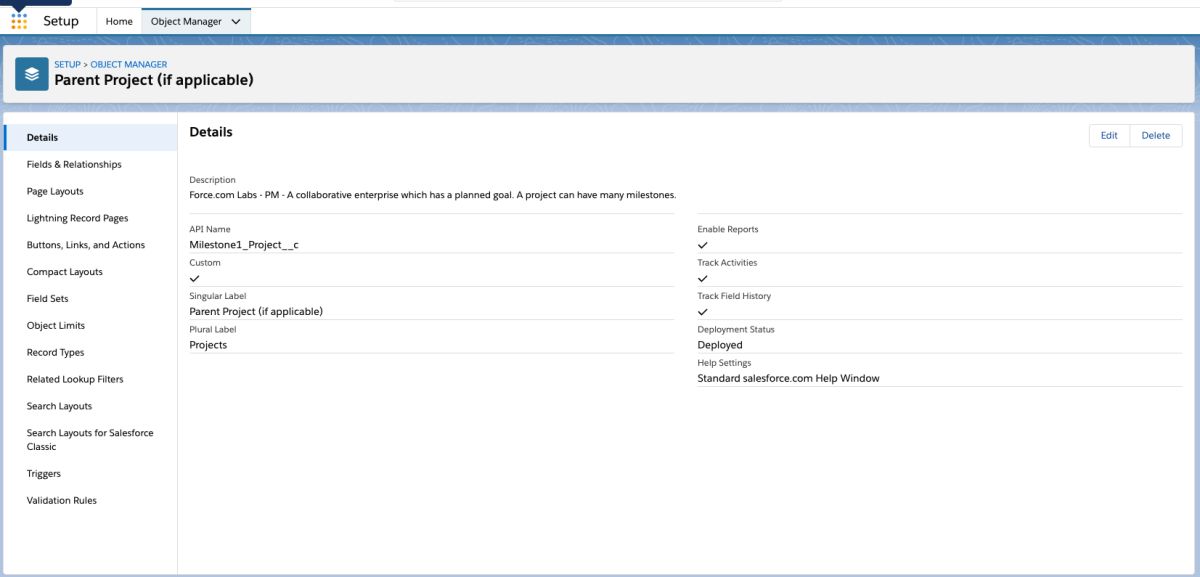
Task: Click the Singular Label value text
Action: tap(256, 312)
